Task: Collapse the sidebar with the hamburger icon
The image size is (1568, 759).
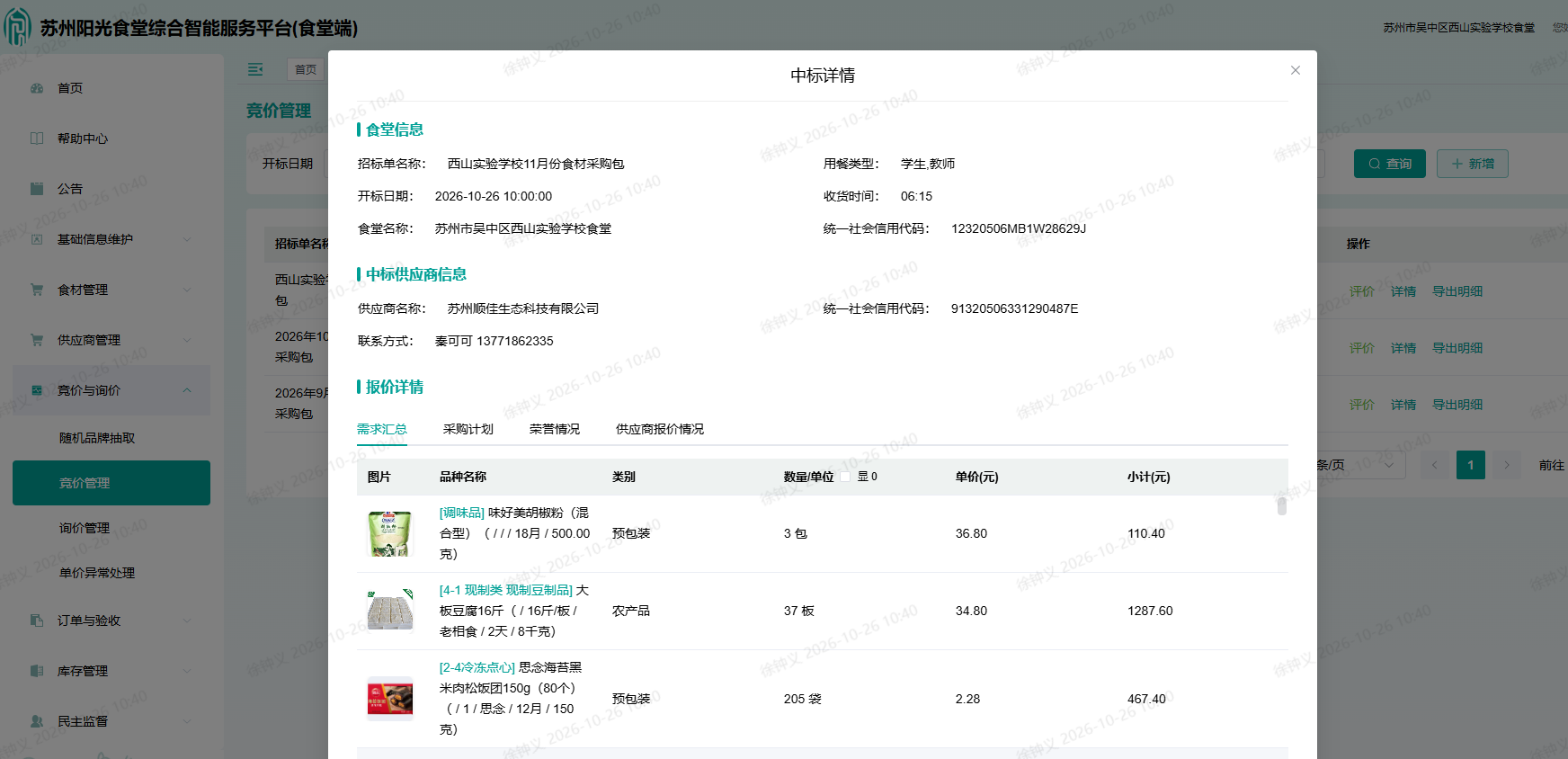Action: click(x=255, y=69)
